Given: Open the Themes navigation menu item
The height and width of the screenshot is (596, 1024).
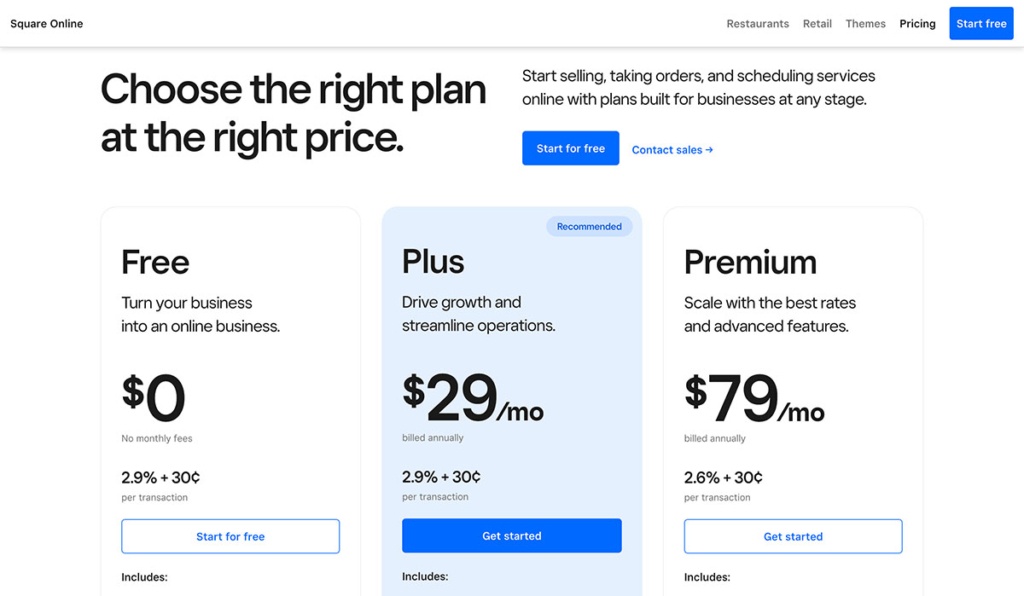Looking at the screenshot, I should [864, 23].
